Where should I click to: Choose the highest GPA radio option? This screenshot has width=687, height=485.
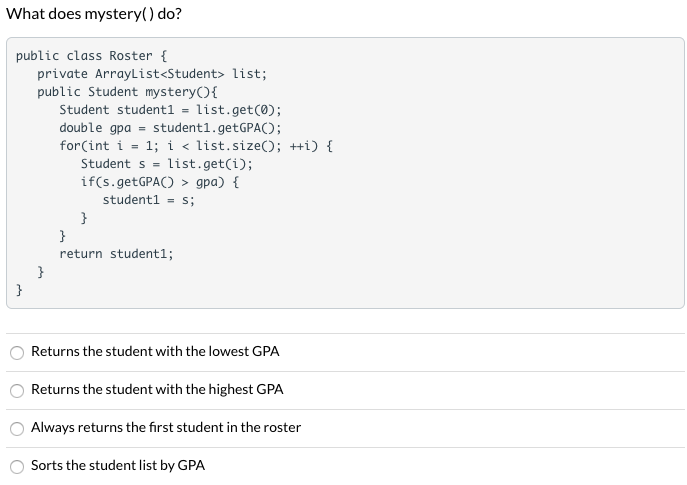point(17,391)
